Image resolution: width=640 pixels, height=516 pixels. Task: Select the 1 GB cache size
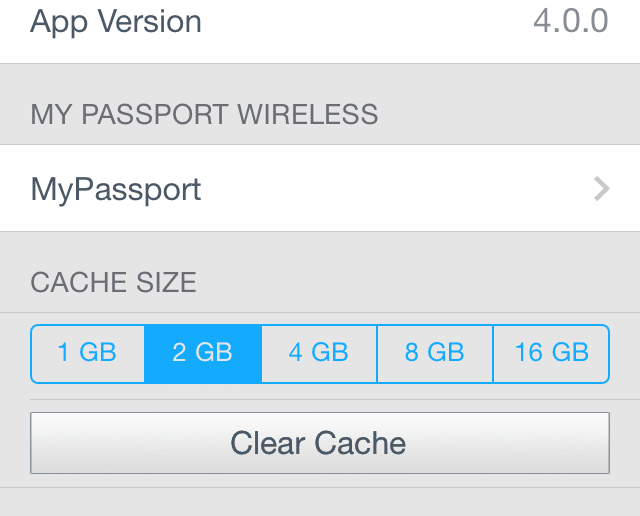pos(87,354)
